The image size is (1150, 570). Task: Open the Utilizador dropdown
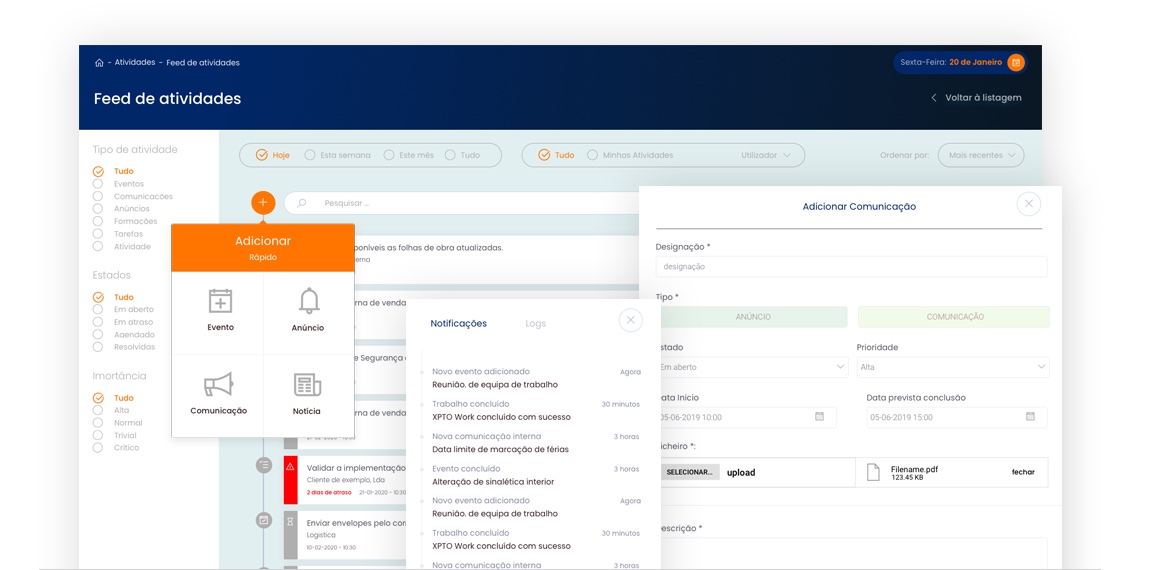click(766, 155)
